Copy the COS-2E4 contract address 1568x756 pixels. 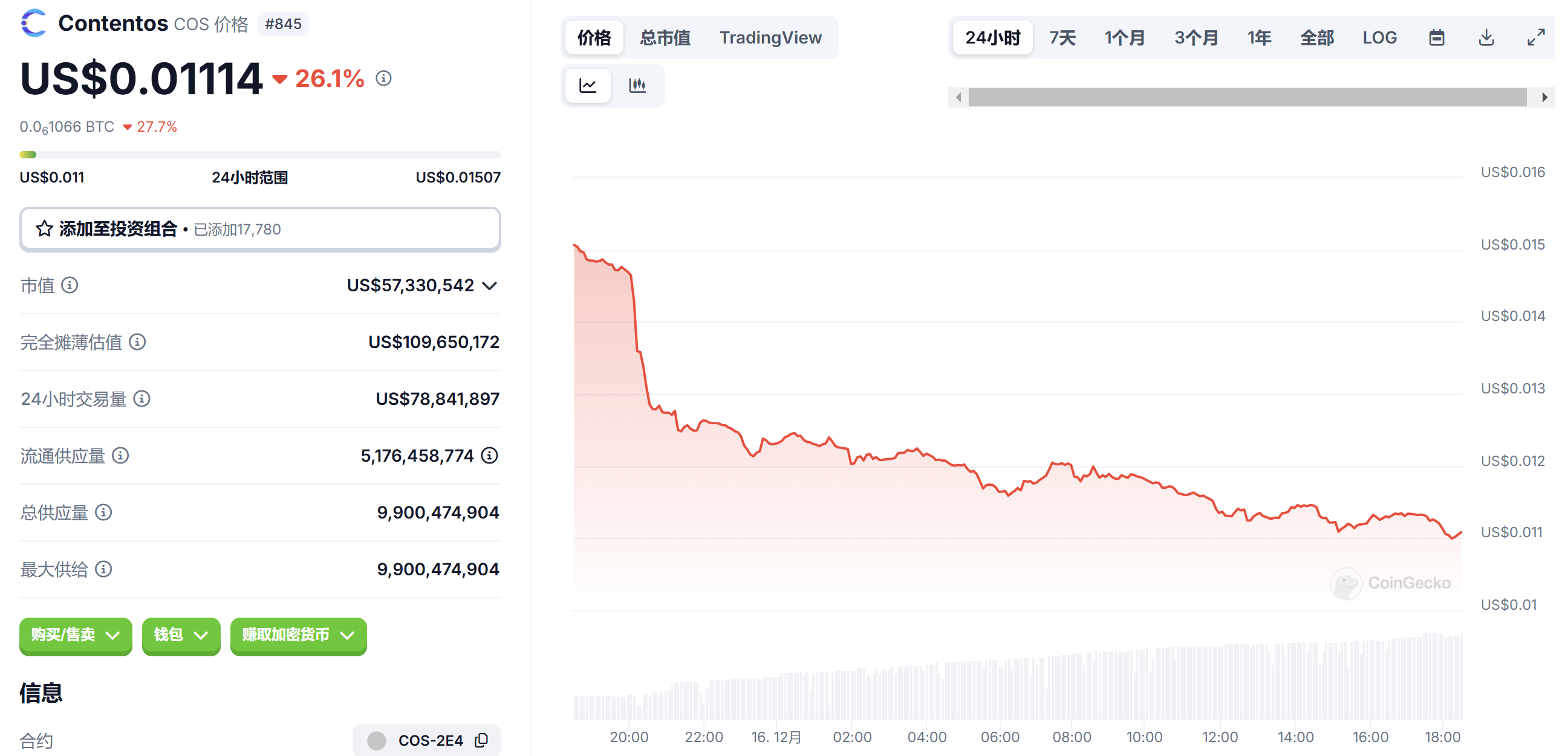click(481, 740)
